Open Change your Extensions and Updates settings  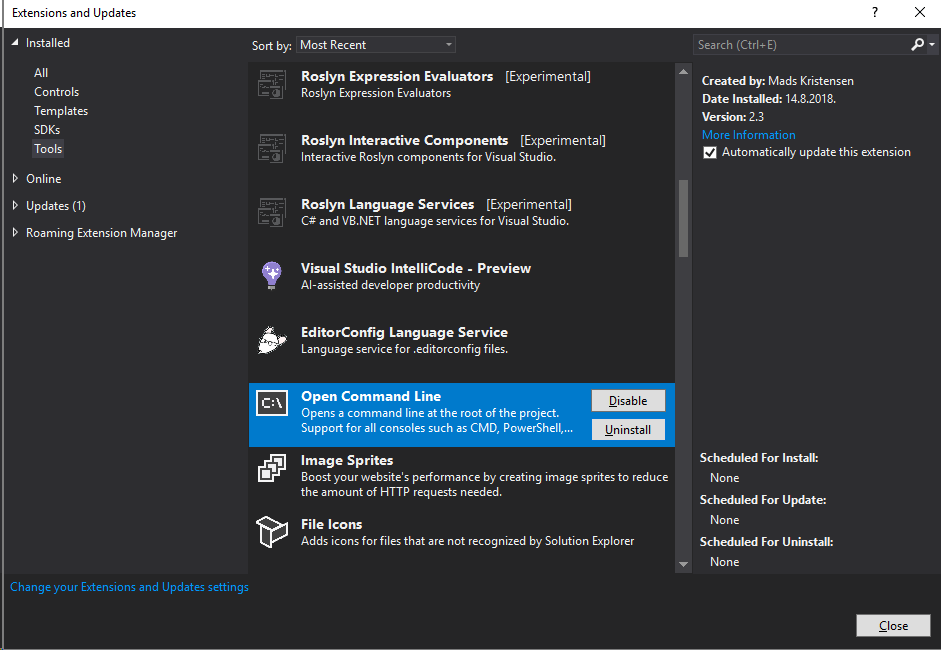coord(129,587)
